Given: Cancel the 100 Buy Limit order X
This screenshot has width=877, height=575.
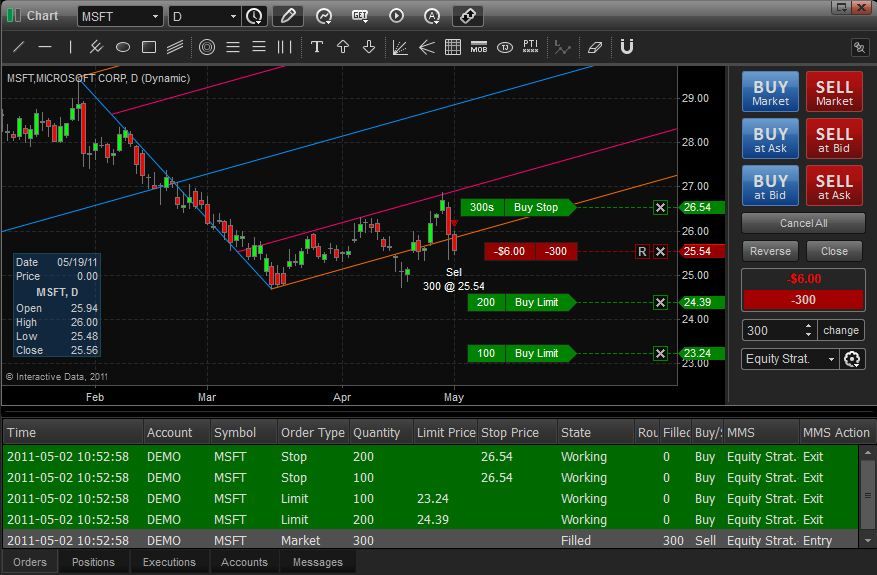Looking at the screenshot, I should click(x=661, y=354).
